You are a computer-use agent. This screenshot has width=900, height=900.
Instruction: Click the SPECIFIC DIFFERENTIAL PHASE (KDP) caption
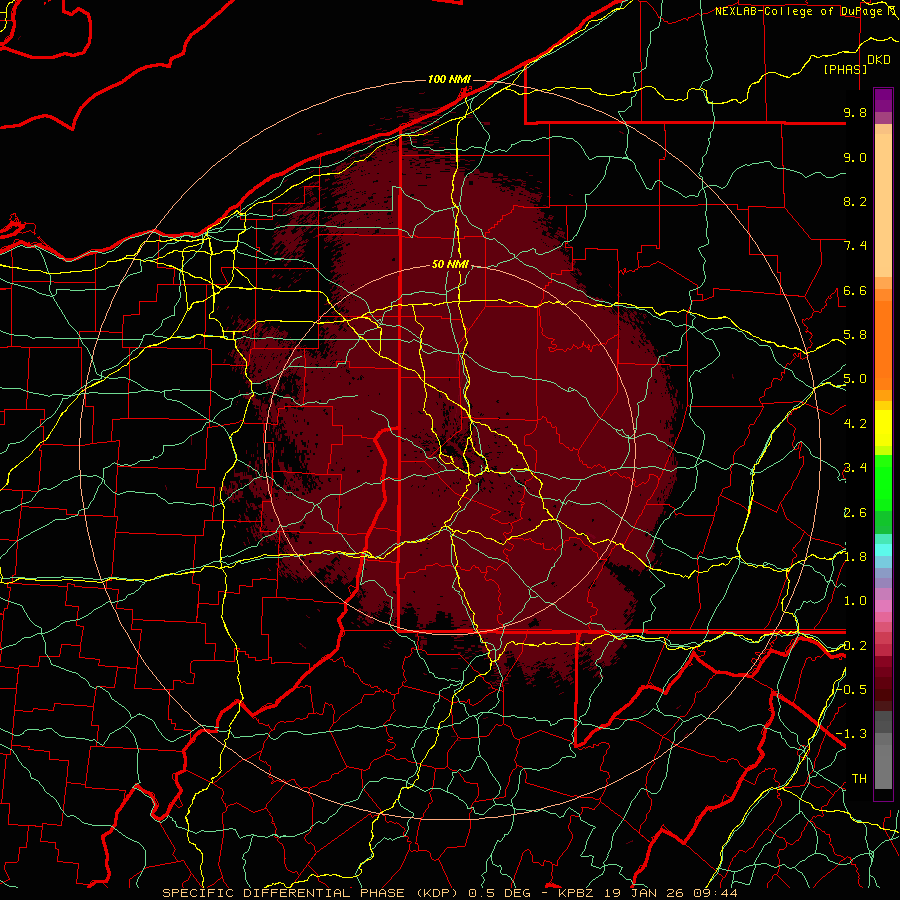click(312, 893)
